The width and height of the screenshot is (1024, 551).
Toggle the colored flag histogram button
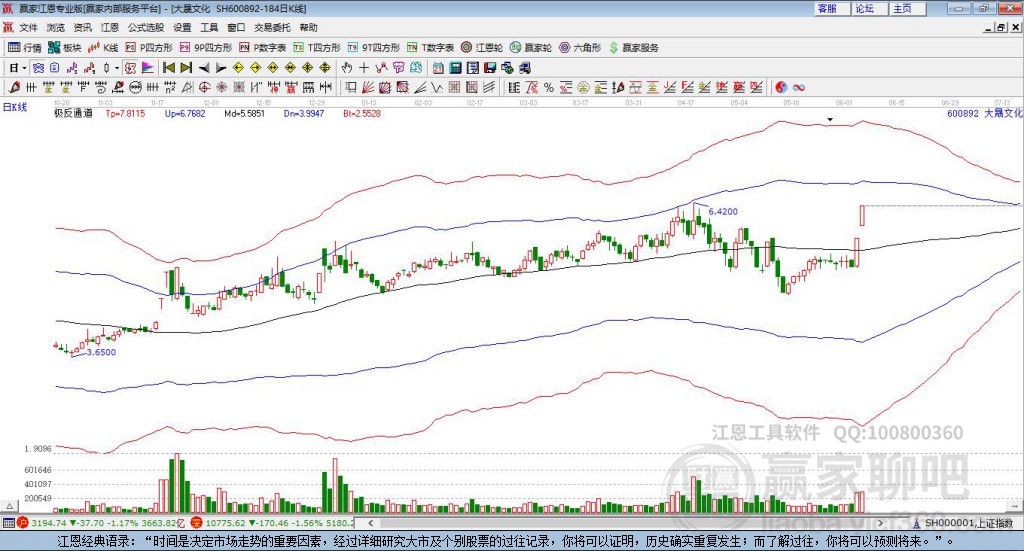click(148, 68)
